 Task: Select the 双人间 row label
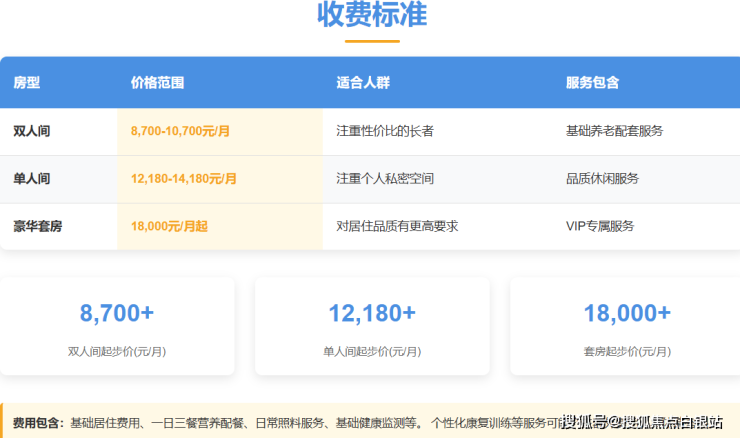point(32,131)
